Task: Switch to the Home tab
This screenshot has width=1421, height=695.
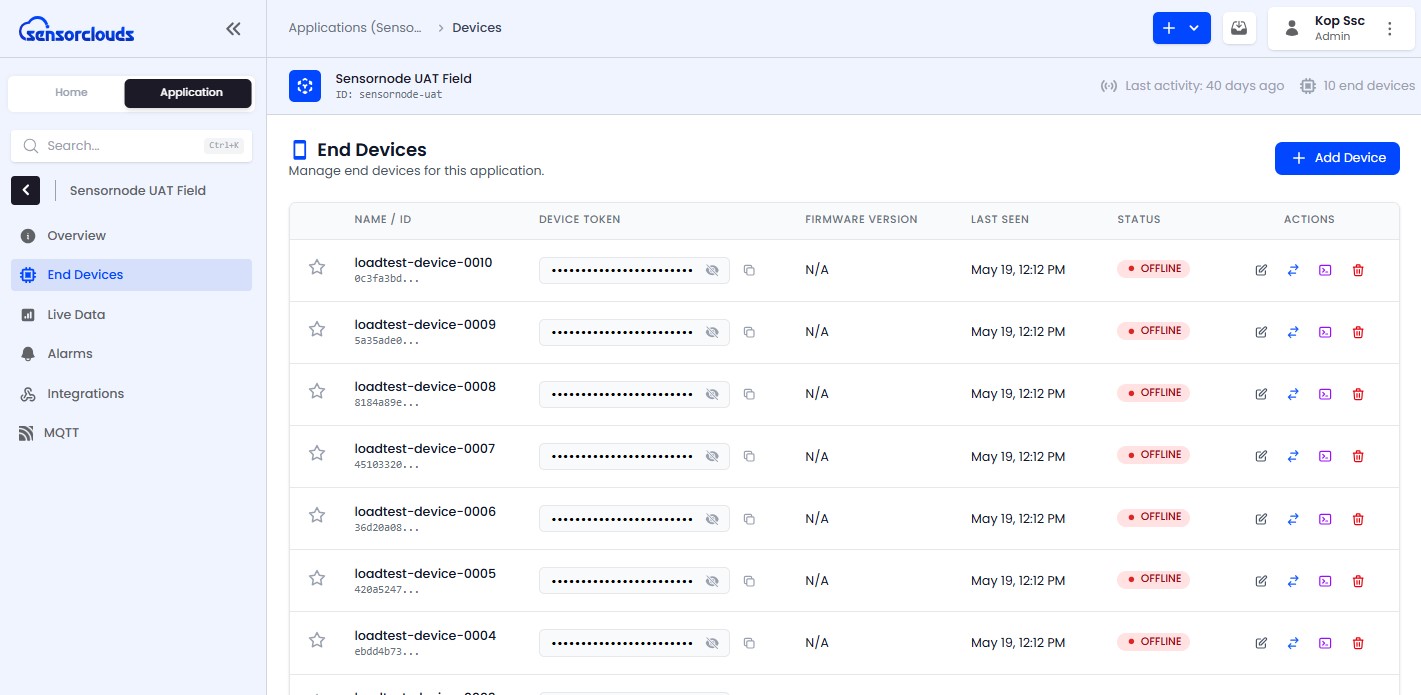Action: [x=71, y=93]
